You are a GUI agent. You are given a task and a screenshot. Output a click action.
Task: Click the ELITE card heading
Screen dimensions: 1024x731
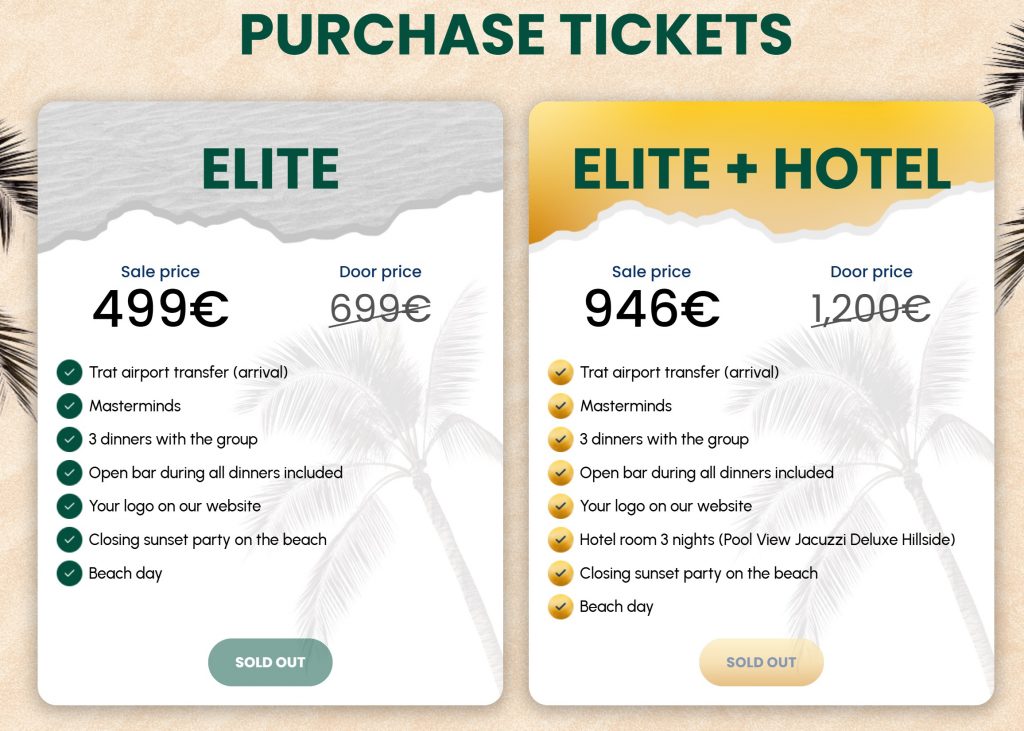pos(270,168)
